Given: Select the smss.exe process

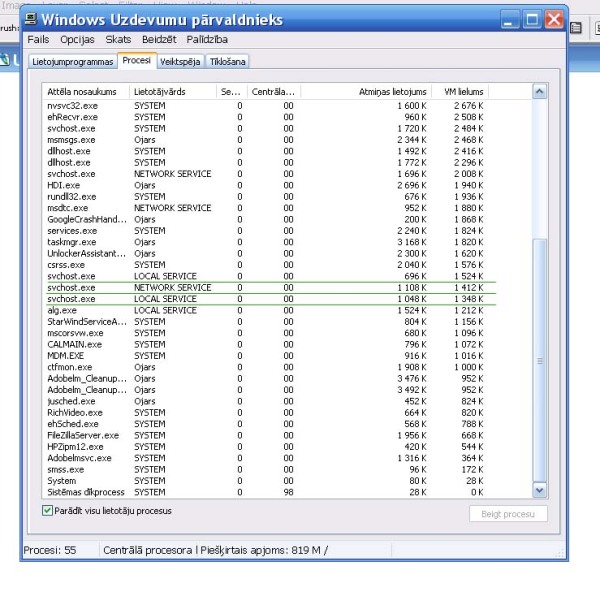Looking at the screenshot, I should [x=265, y=469].
